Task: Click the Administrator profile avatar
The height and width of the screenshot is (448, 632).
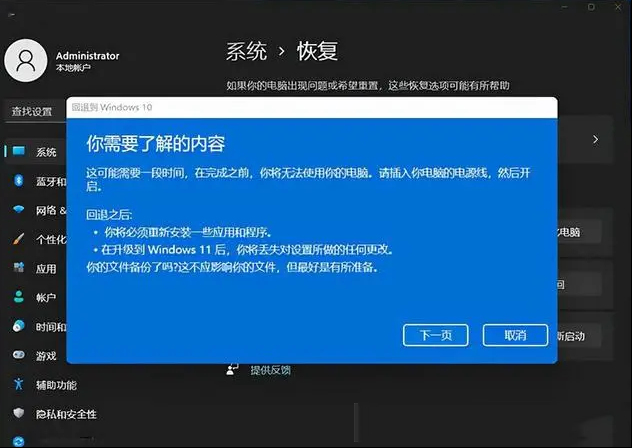Action: pos(25,60)
